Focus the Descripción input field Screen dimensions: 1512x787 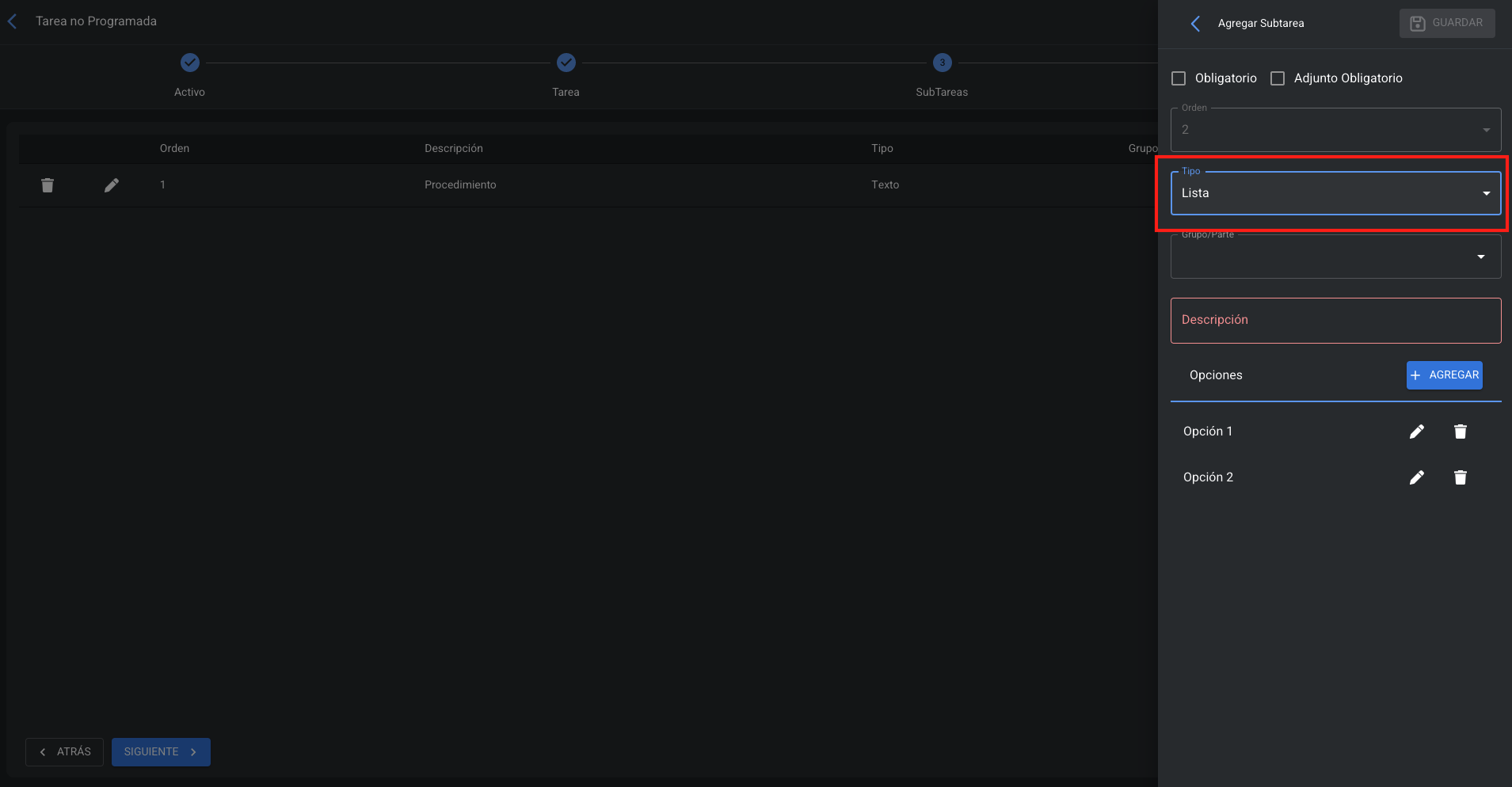click(x=1335, y=321)
